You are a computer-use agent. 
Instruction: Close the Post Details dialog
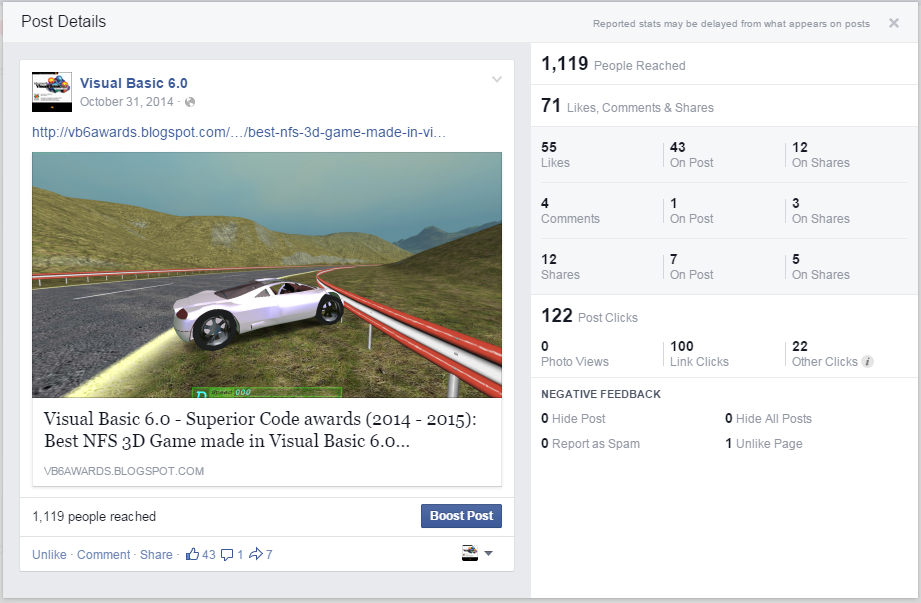[x=893, y=23]
